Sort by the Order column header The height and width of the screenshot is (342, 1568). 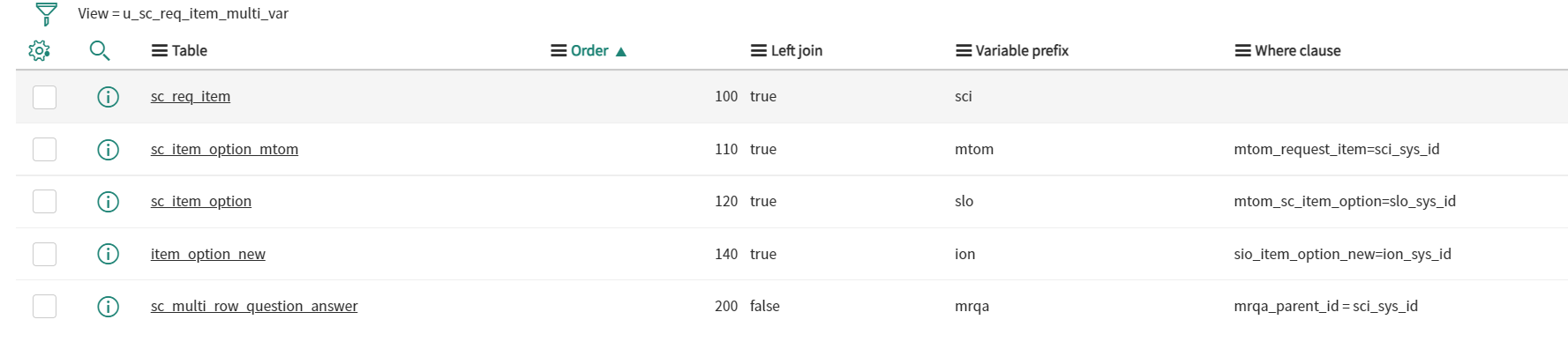pyautogui.click(x=589, y=51)
